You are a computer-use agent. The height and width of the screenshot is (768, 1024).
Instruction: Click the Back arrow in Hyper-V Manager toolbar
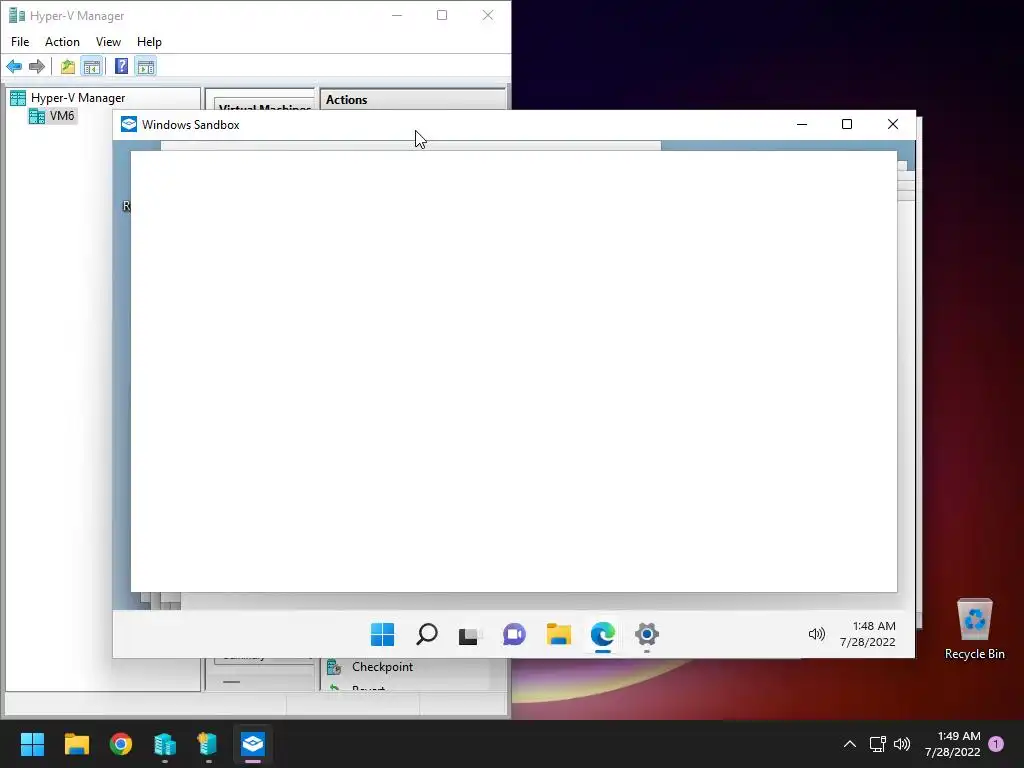pos(14,66)
